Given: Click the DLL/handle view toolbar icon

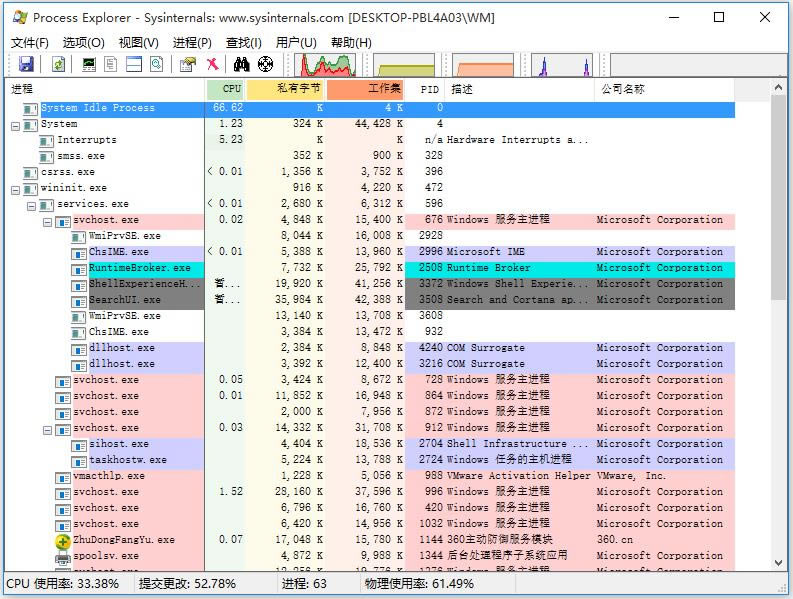Looking at the screenshot, I should (157, 64).
